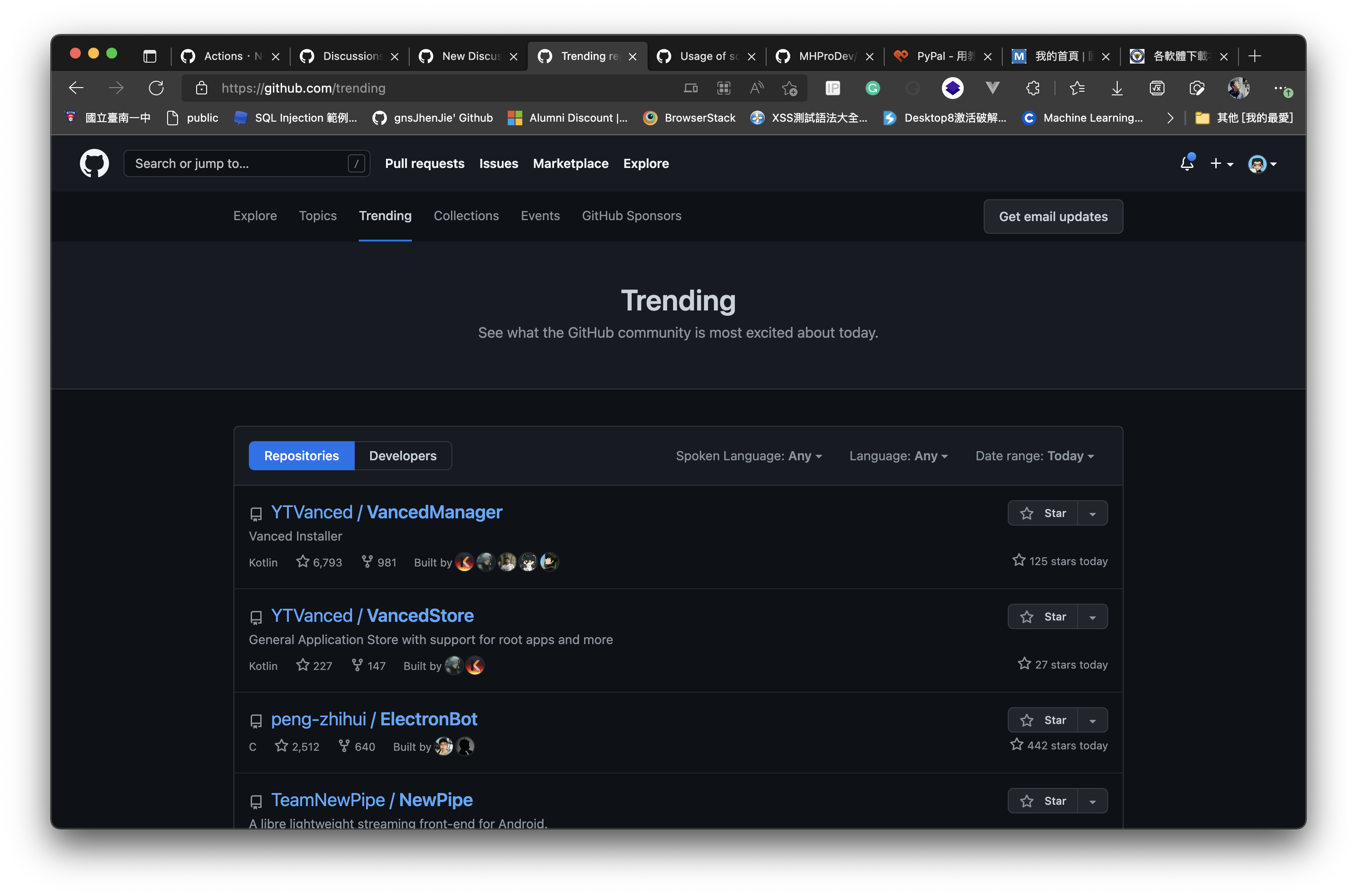Switch to the Developers view
Viewport: 1357px width, 896px height.
[x=402, y=456]
